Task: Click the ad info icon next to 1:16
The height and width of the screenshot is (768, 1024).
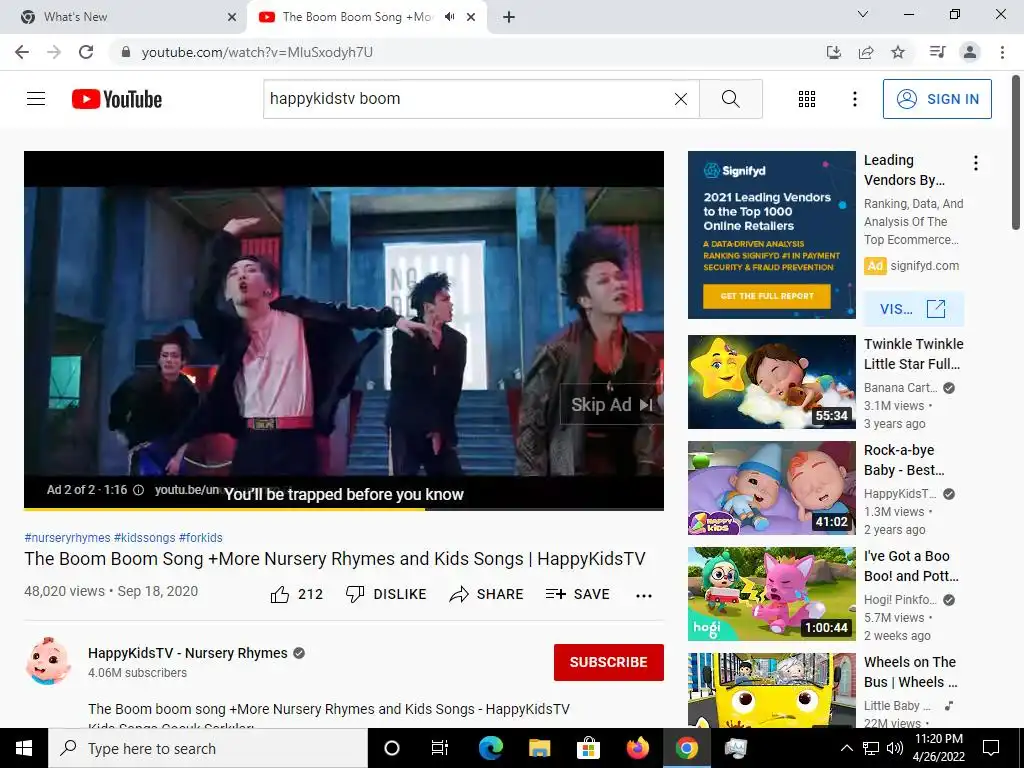Action: tap(138, 490)
